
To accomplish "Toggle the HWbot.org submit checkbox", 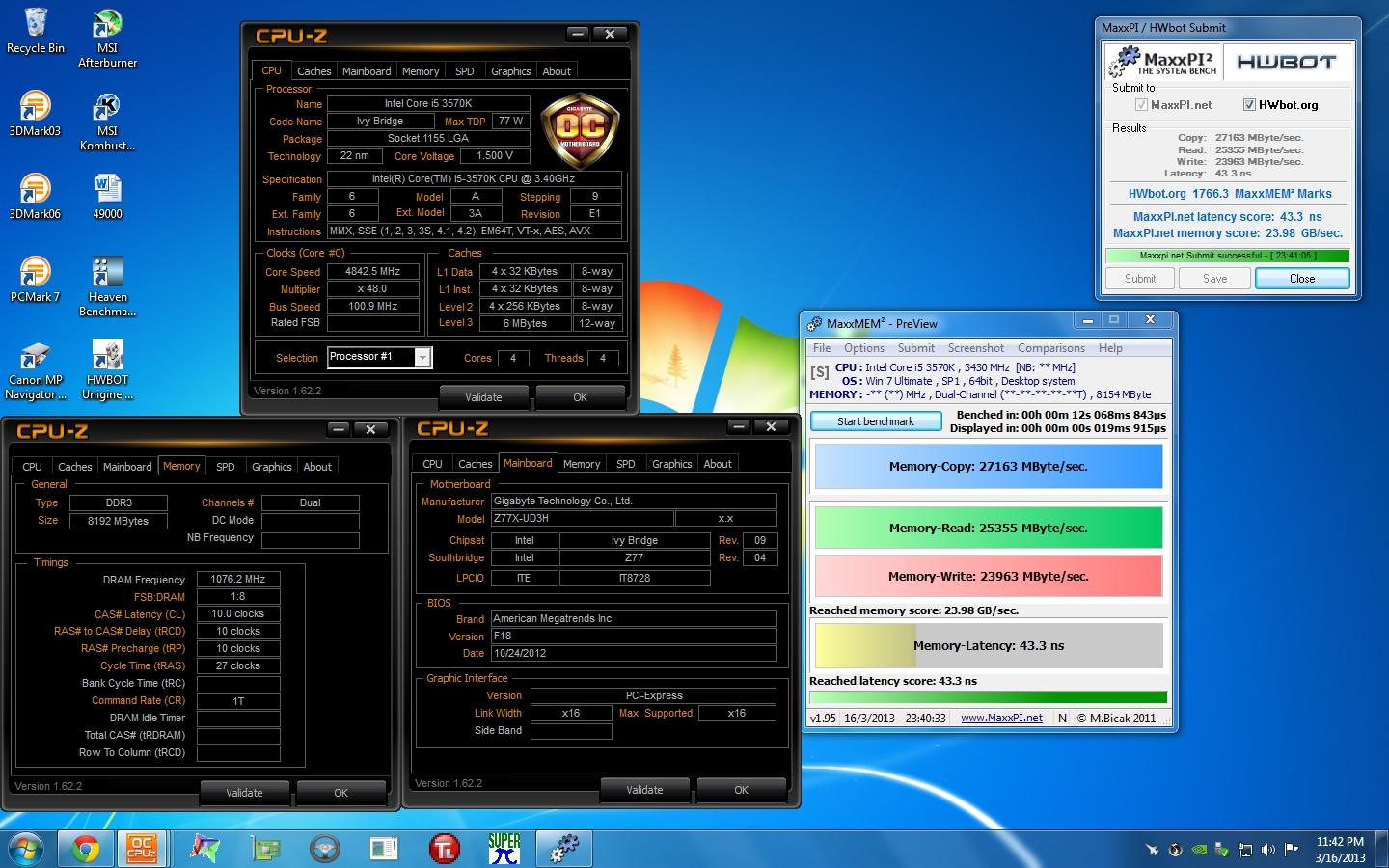I will coord(1249,105).
